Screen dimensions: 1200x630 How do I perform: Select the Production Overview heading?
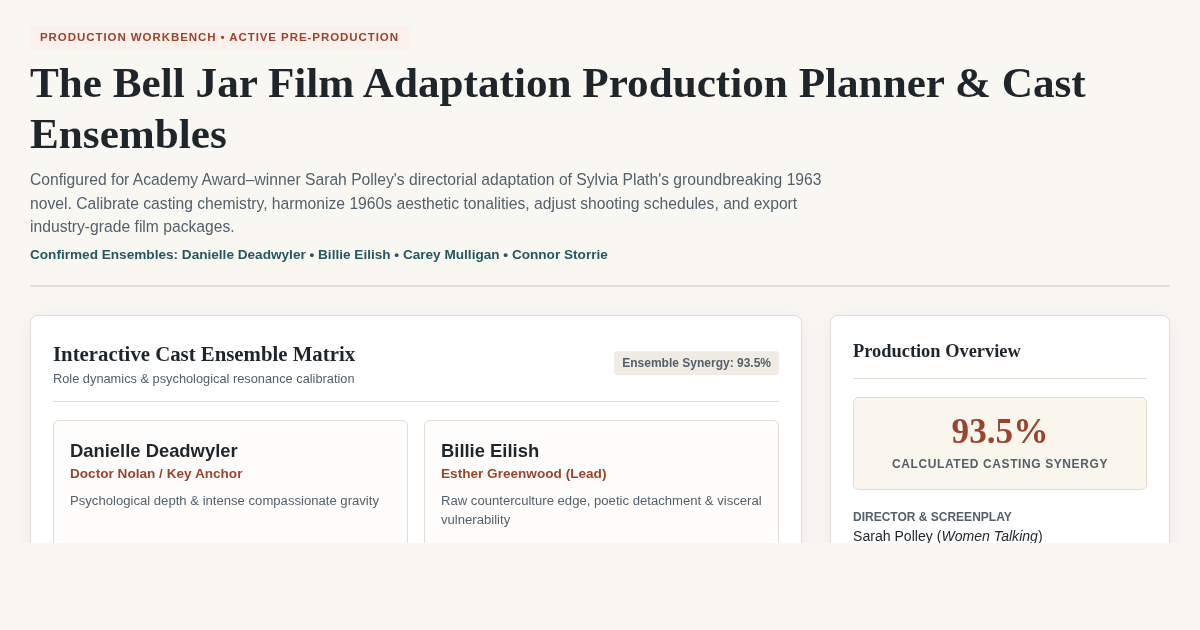pos(937,351)
